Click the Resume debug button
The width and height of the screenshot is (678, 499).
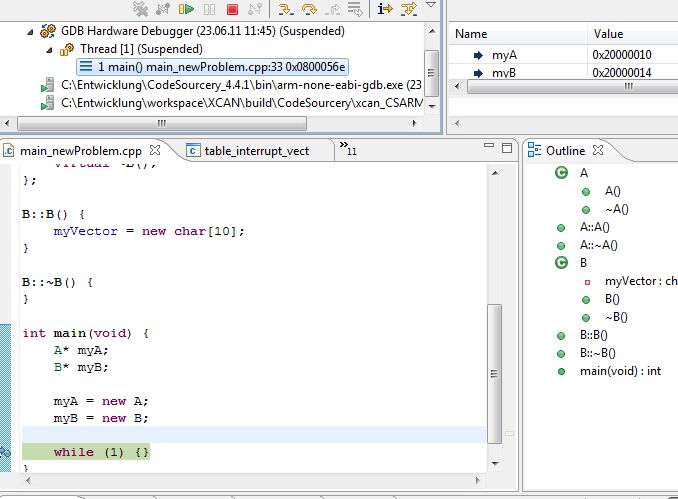[x=186, y=9]
